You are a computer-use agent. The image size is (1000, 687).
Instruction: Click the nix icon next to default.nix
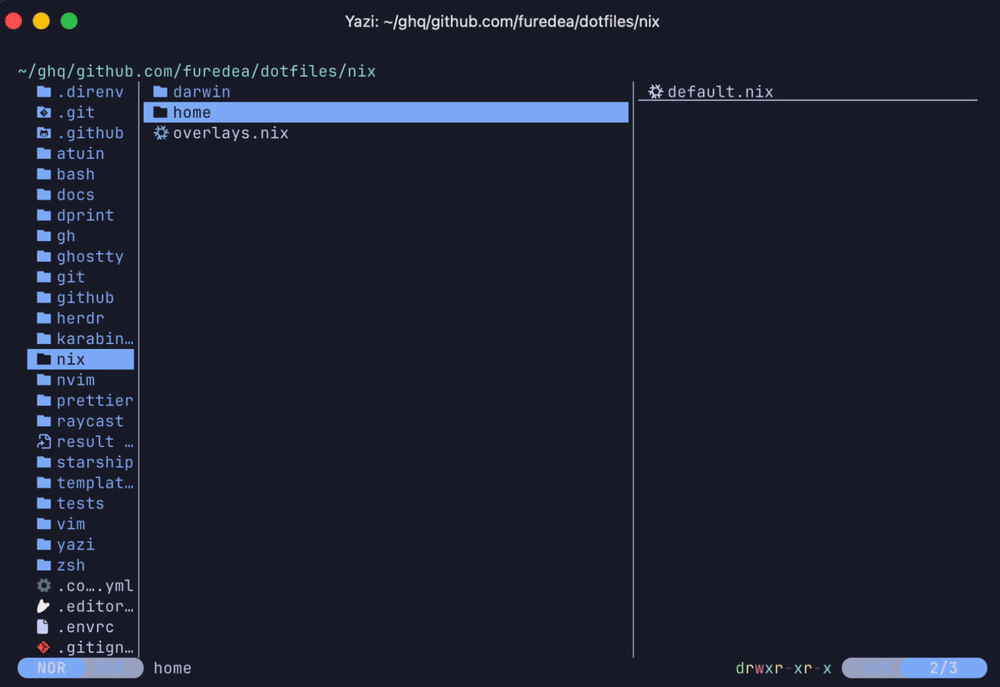click(x=656, y=92)
